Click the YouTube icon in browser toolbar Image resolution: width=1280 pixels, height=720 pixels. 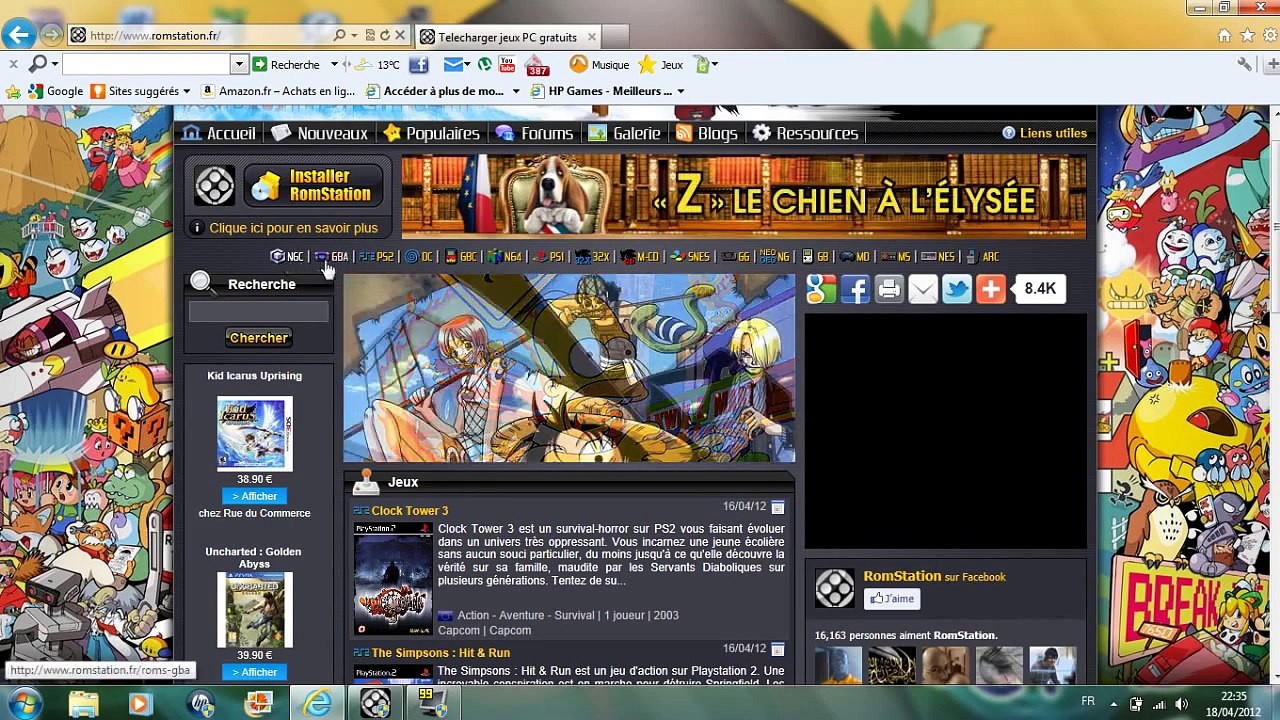[x=507, y=64]
